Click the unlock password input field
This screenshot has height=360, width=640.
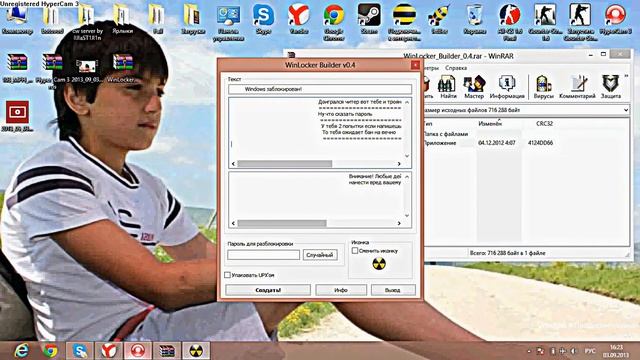pos(264,255)
